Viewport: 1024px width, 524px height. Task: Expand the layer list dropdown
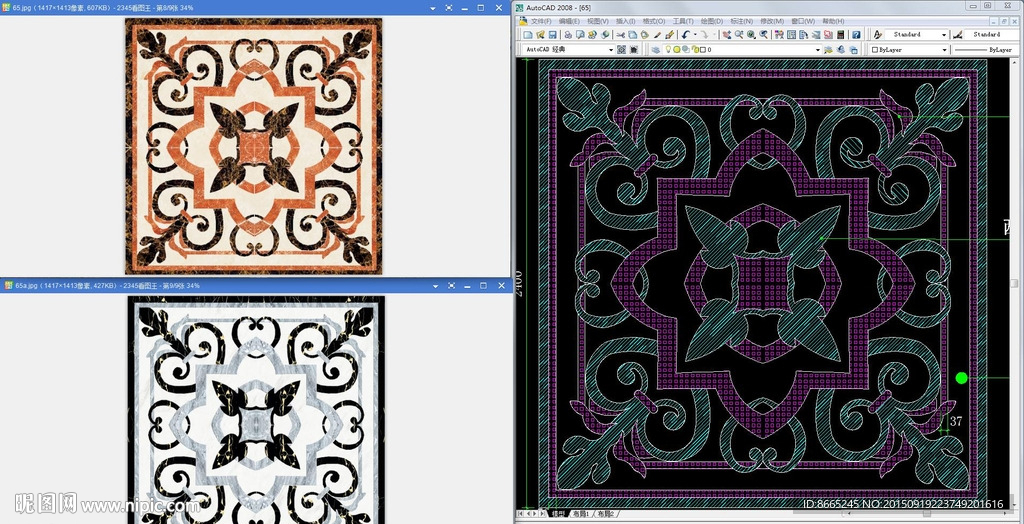[818, 50]
